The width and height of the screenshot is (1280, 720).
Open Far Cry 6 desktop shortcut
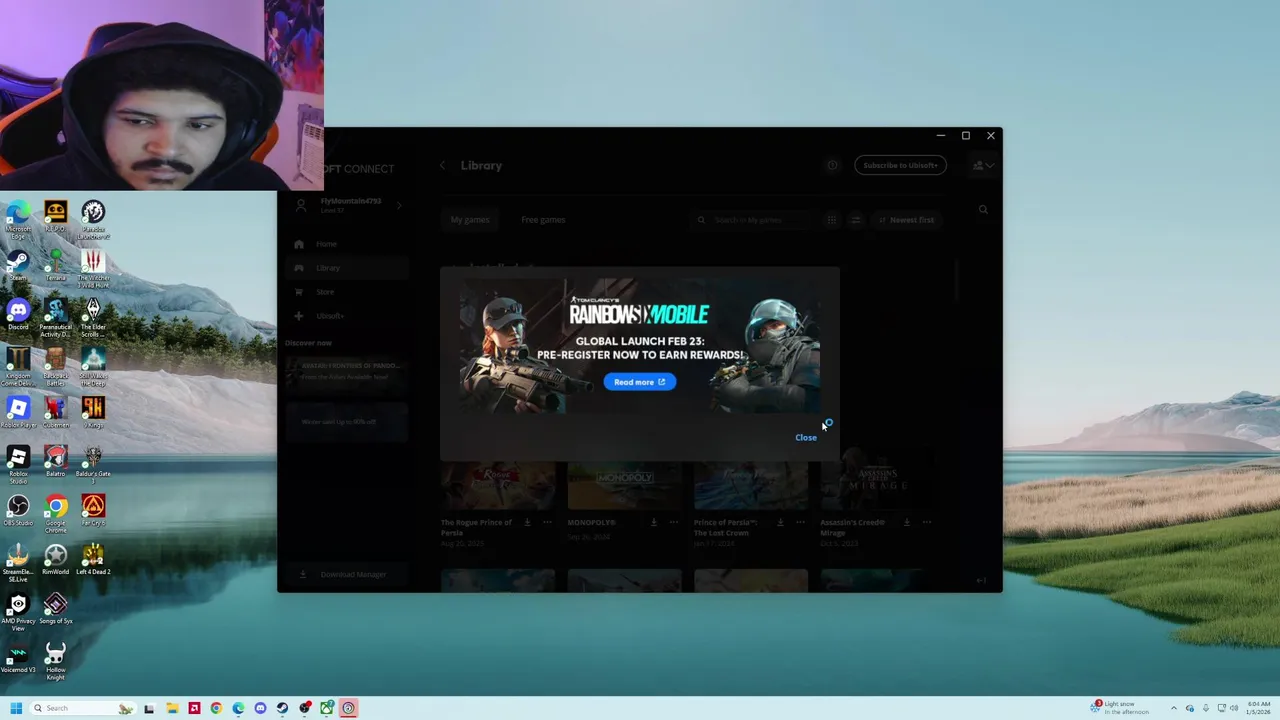93,511
